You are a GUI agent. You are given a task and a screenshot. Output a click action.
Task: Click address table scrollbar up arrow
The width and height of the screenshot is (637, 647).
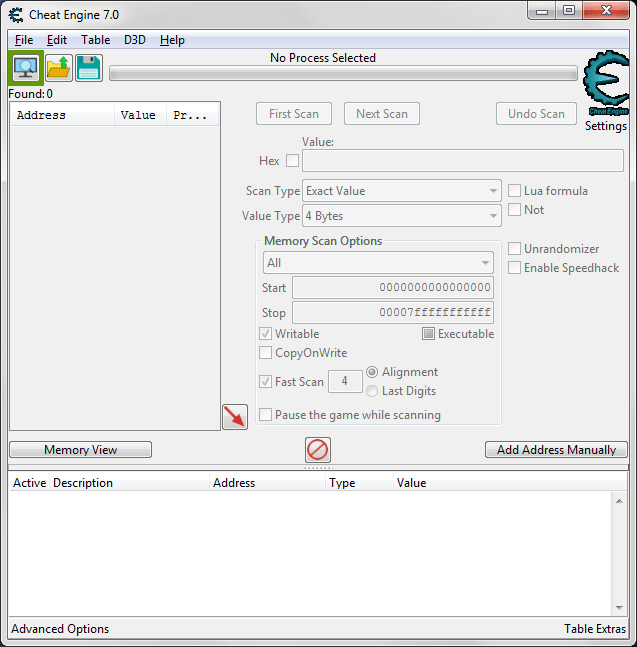point(619,501)
